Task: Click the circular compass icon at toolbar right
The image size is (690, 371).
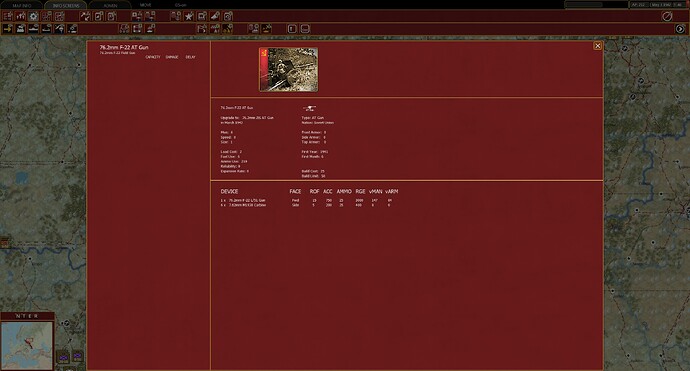Action: 667,17
